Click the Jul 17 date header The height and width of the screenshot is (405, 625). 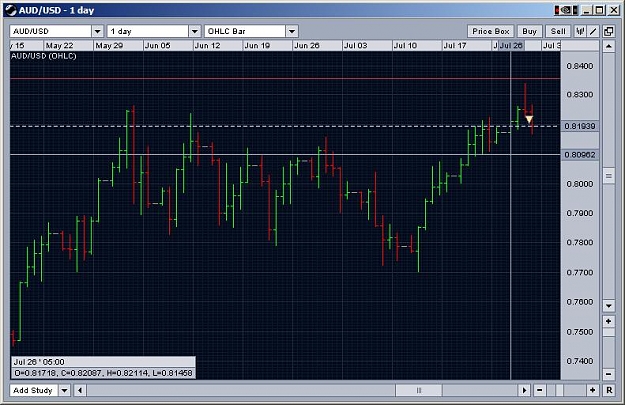pos(455,45)
